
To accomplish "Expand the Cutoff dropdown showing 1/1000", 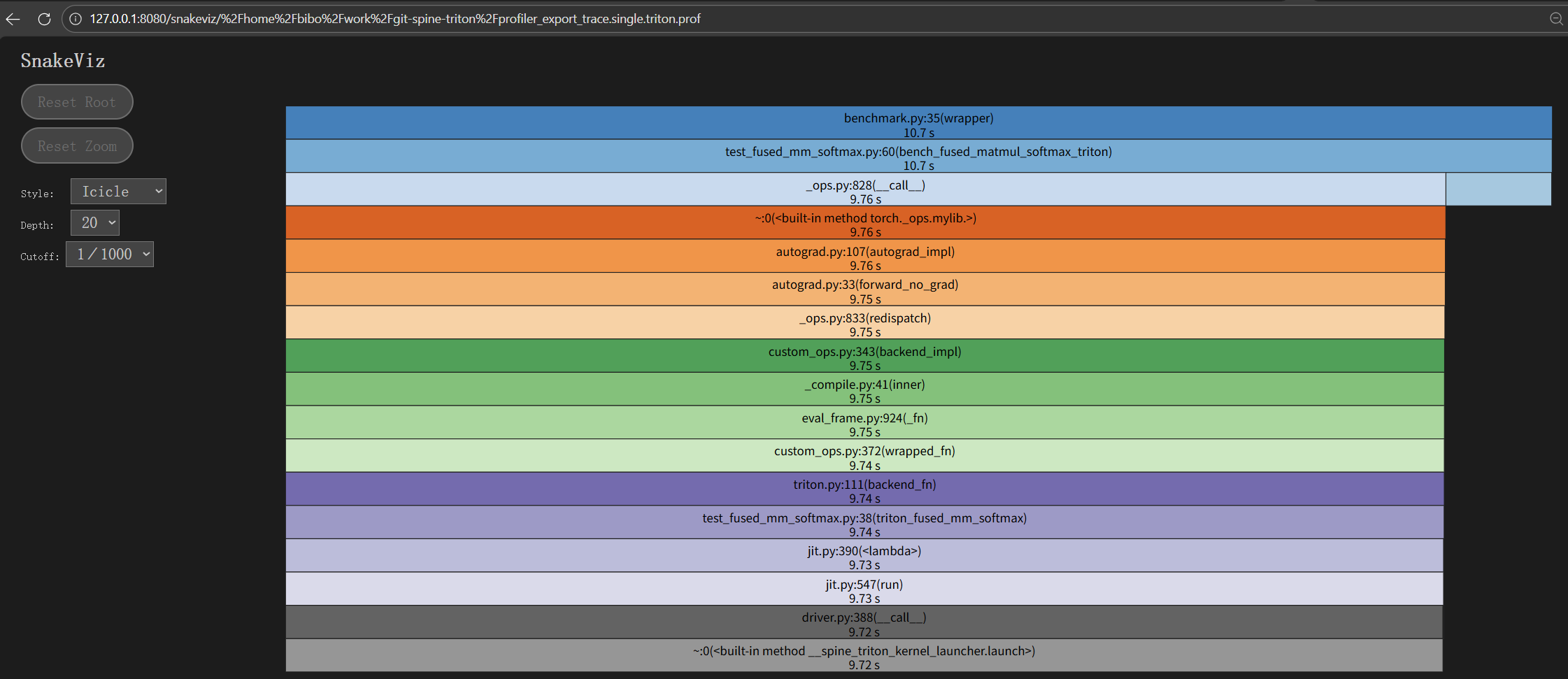I will 110,255.
